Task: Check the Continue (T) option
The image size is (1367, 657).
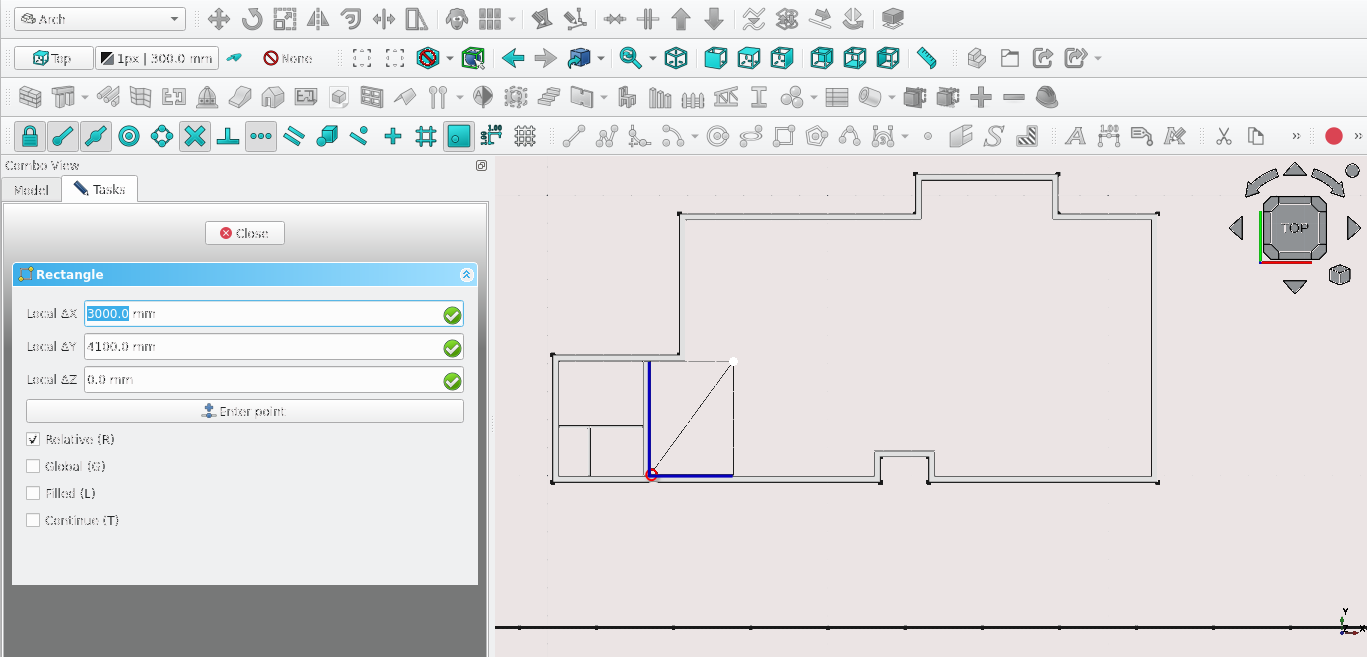Action: click(x=33, y=521)
